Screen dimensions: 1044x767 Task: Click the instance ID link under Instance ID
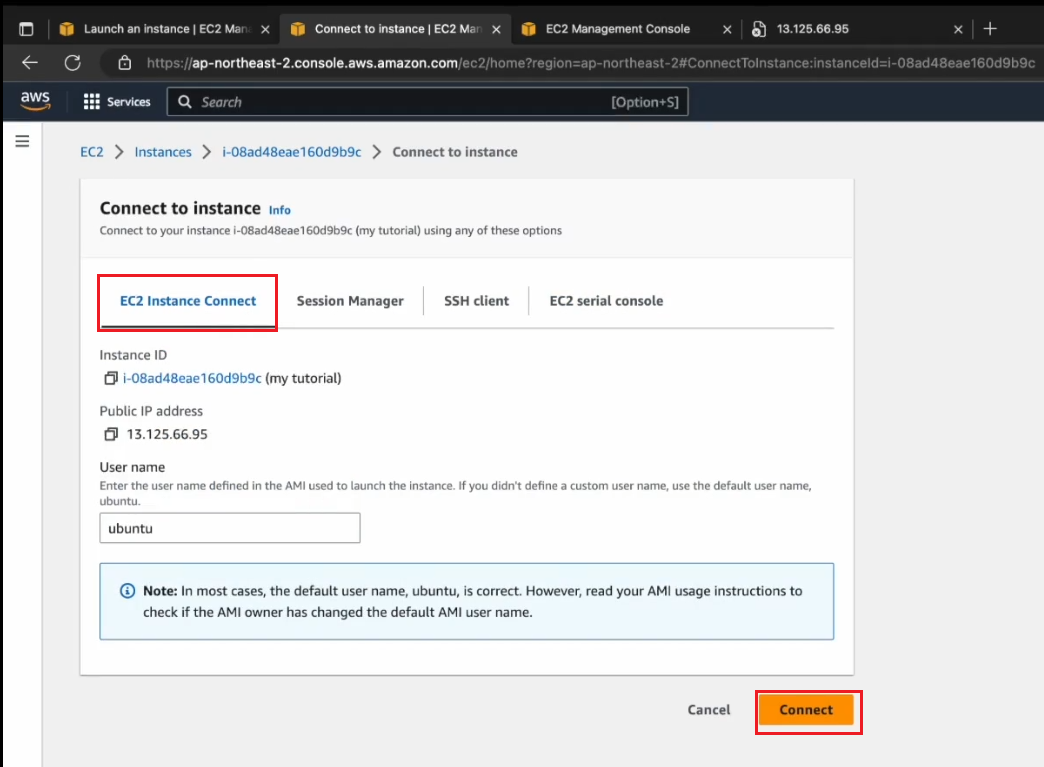click(192, 378)
